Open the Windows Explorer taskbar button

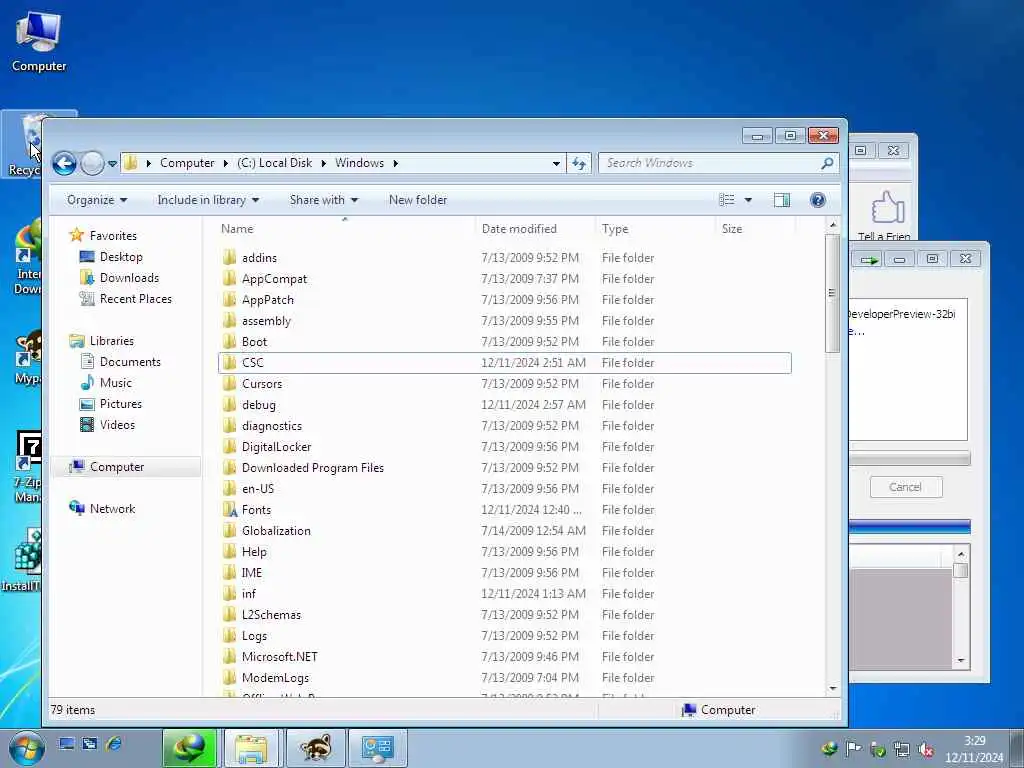point(251,748)
